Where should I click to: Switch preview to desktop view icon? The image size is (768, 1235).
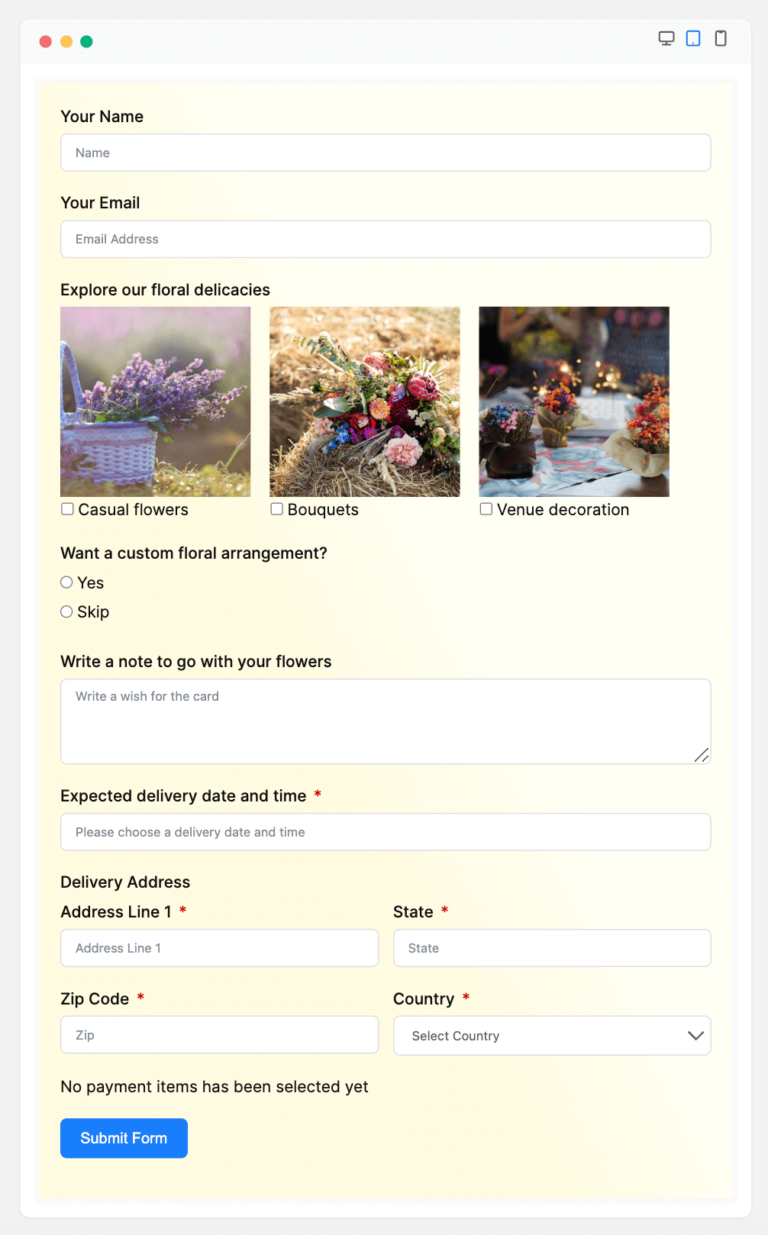(x=667, y=37)
